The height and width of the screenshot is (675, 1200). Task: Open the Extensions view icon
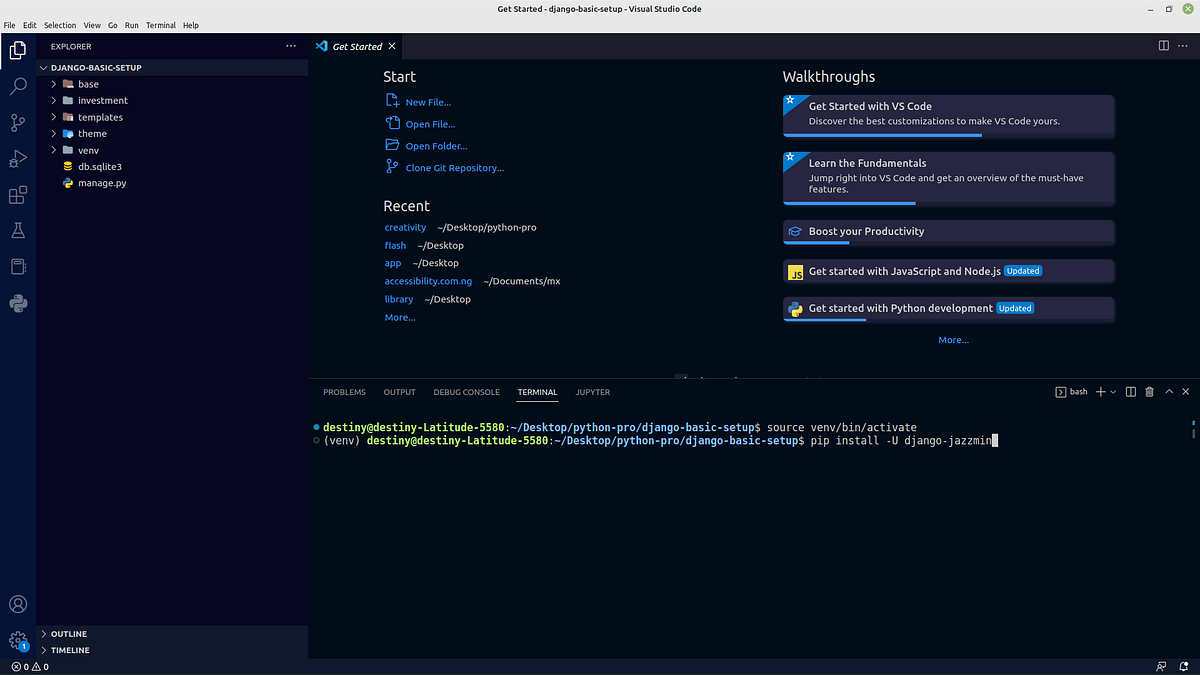click(x=18, y=194)
